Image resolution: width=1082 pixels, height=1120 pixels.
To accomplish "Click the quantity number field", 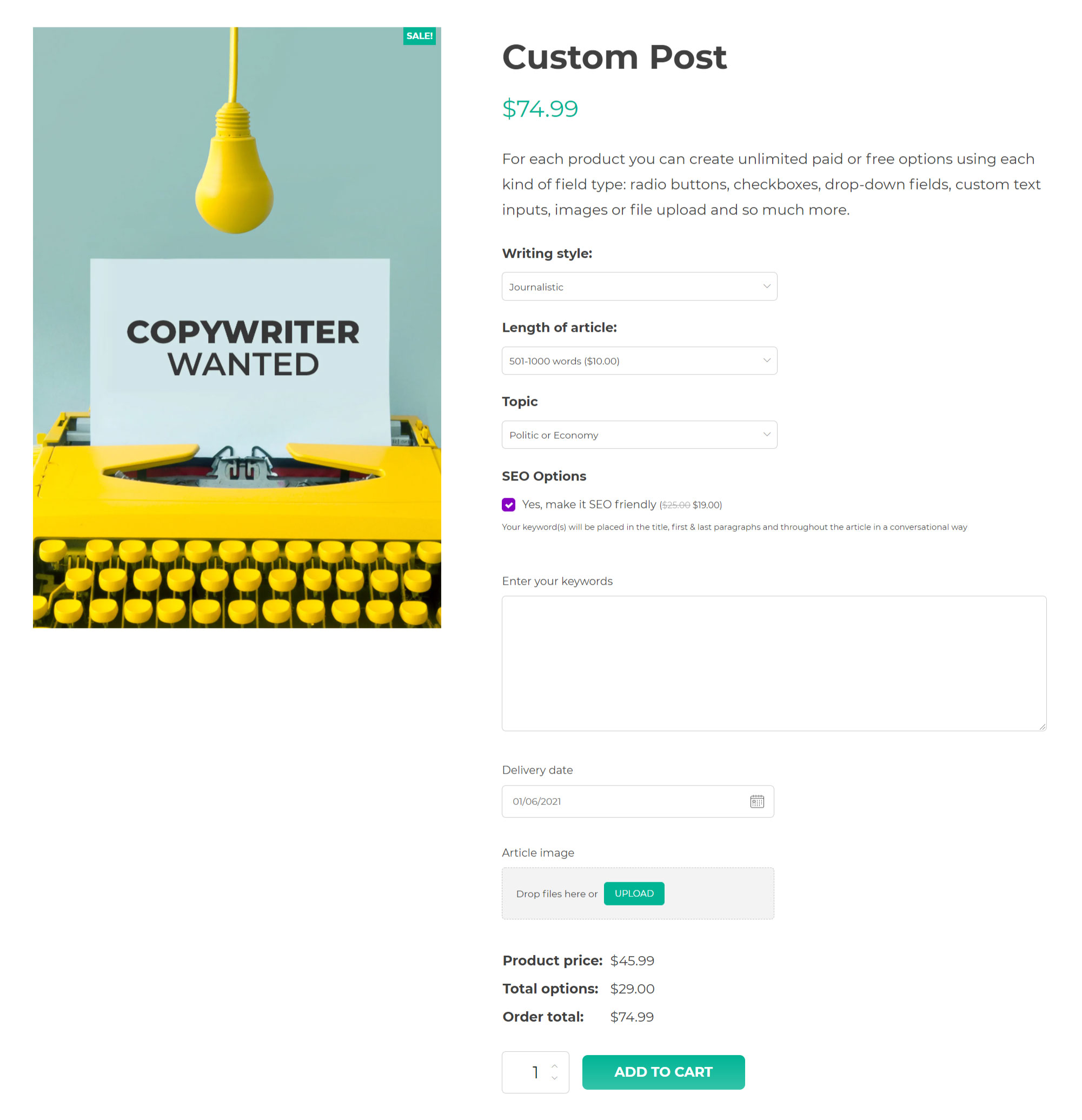I will [x=533, y=1072].
